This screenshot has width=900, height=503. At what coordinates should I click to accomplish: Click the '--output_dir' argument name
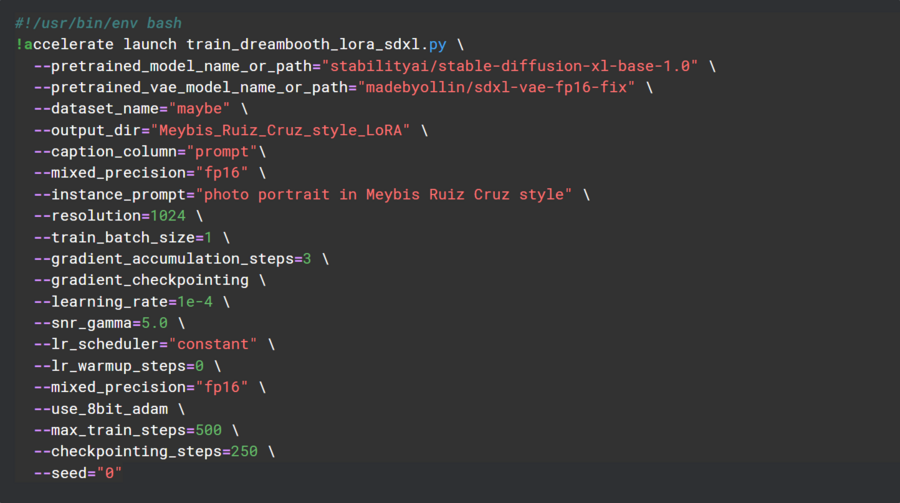pyautogui.click(x=87, y=130)
